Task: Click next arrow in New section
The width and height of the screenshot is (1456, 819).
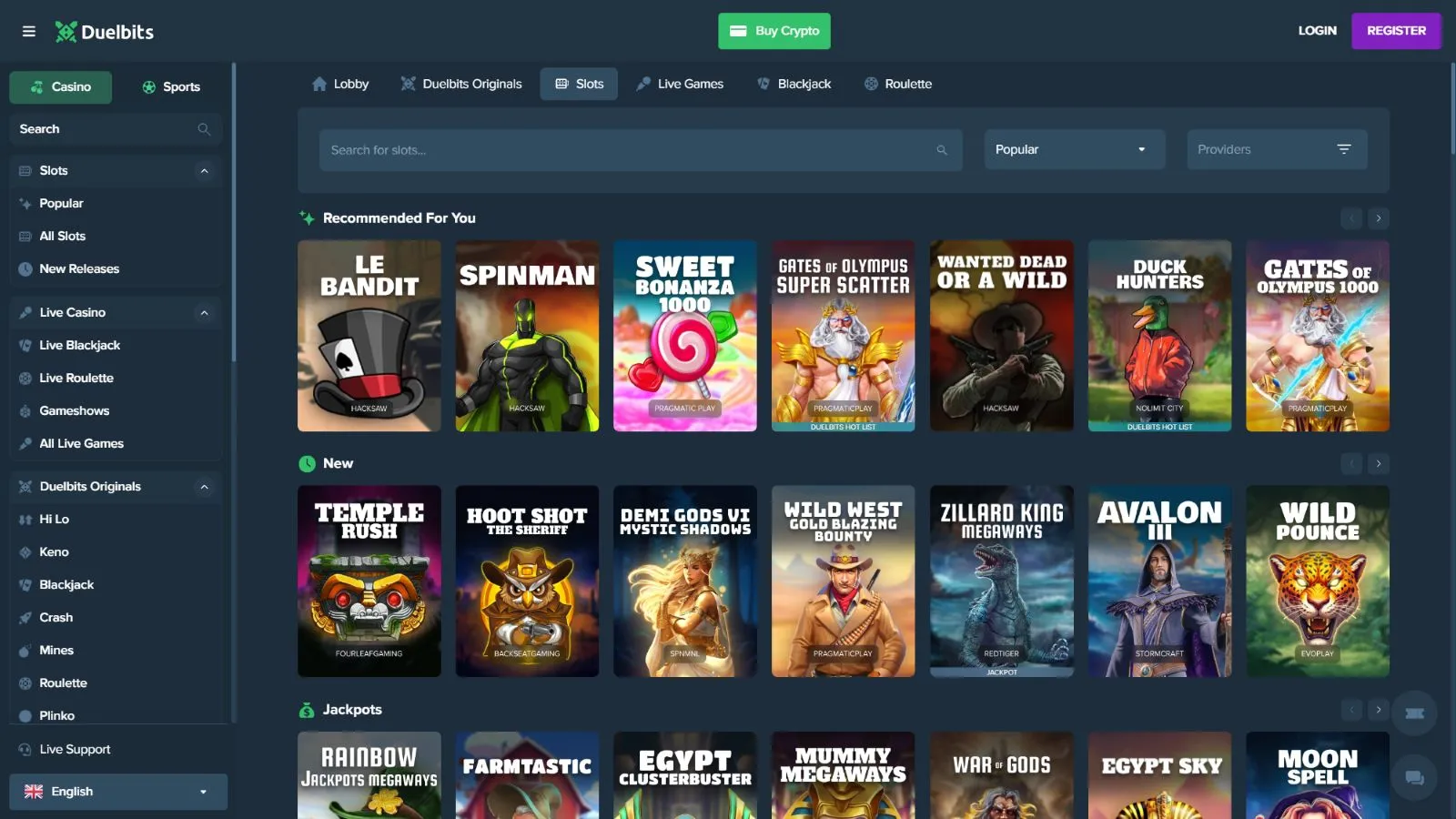Action: click(1379, 464)
